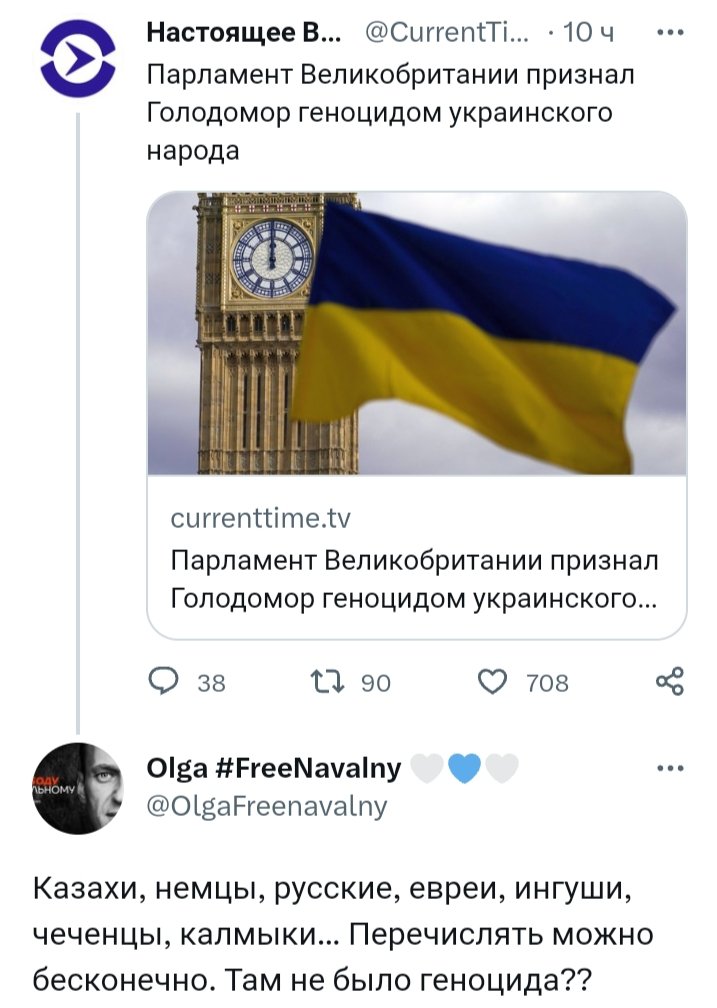Open the share icon on tweet
The width and height of the screenshot is (717, 1008).
tap(669, 682)
